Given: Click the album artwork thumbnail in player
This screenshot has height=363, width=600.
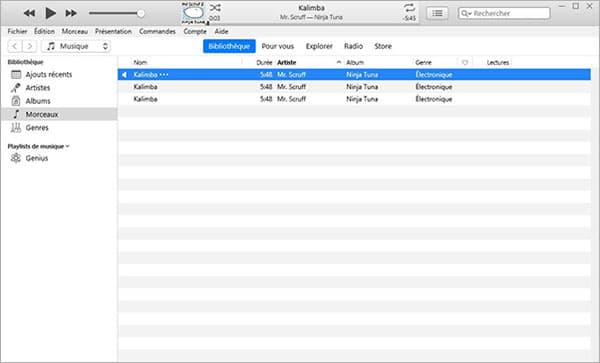Looking at the screenshot, I should tap(194, 13).
